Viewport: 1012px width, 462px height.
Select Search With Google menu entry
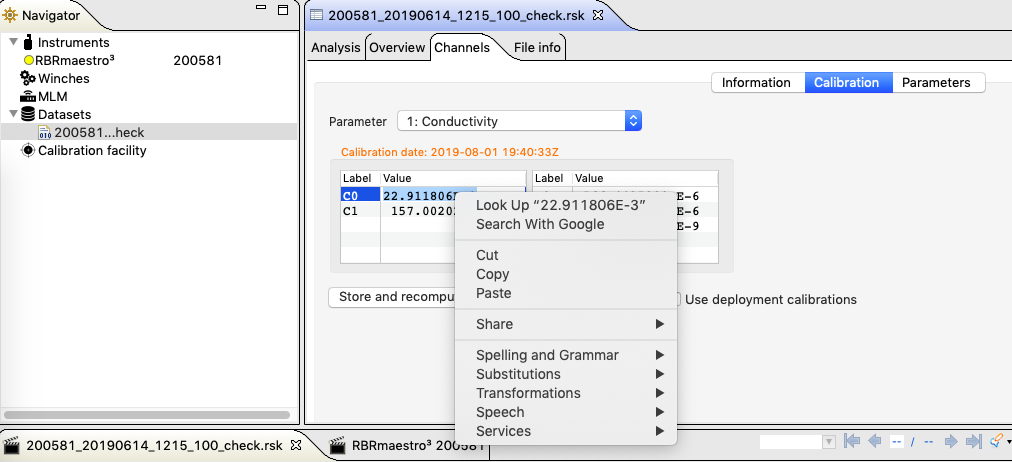coord(539,224)
